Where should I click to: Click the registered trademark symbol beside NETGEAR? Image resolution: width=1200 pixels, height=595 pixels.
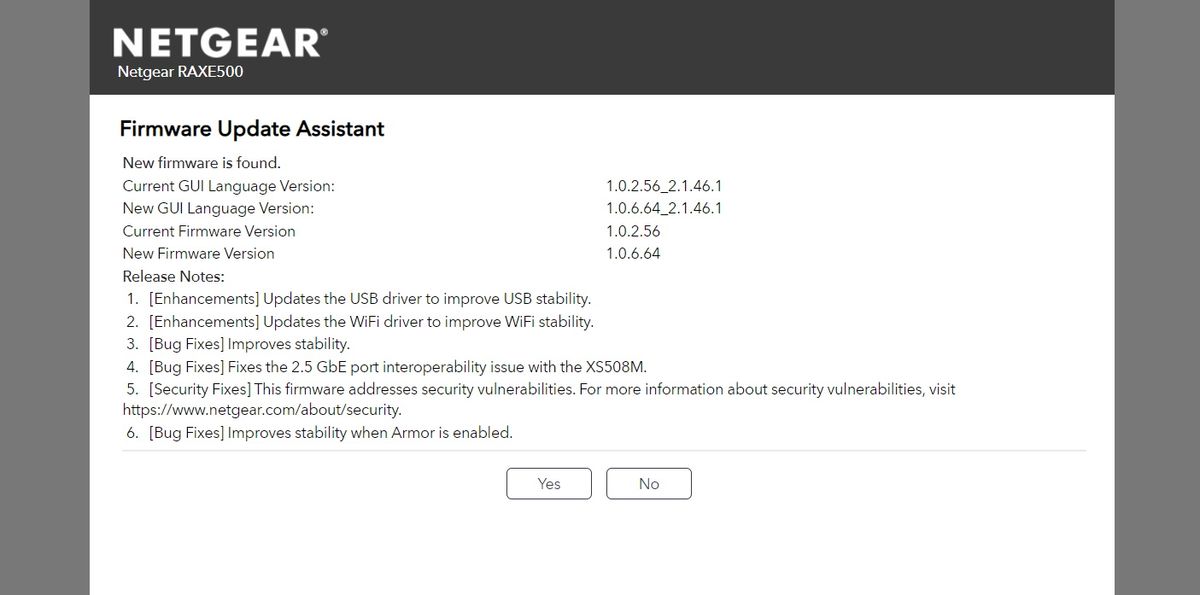point(325,31)
